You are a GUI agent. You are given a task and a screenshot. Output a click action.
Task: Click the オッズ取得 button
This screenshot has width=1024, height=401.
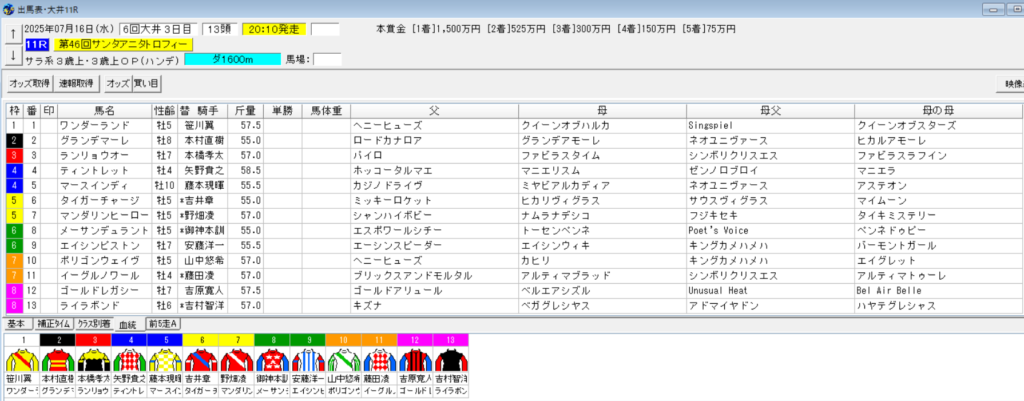pyautogui.click(x=29, y=84)
